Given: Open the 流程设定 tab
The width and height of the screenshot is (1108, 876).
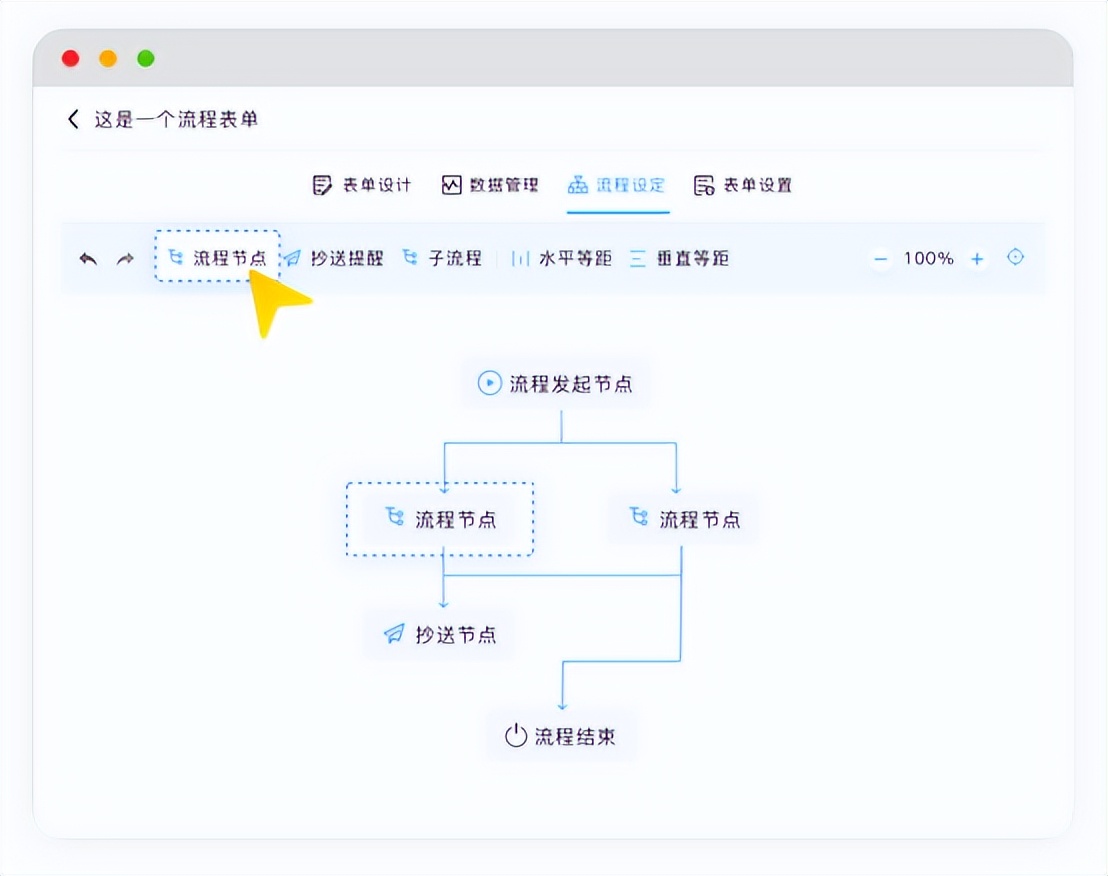Looking at the screenshot, I should (618, 184).
